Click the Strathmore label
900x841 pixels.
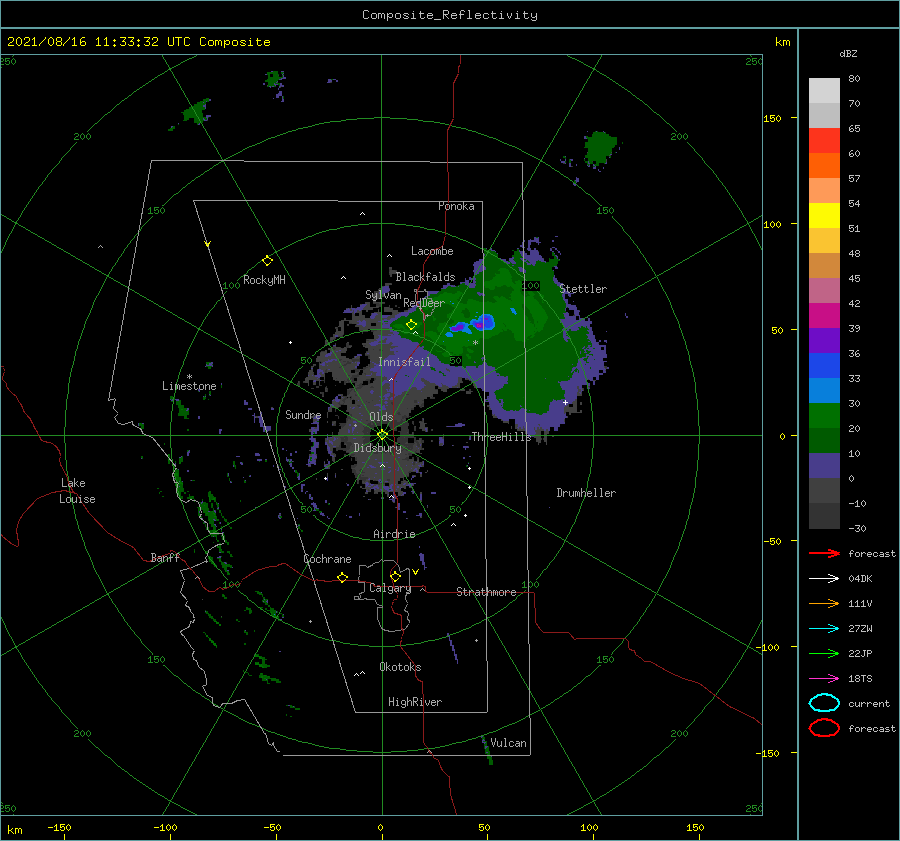pyautogui.click(x=486, y=592)
